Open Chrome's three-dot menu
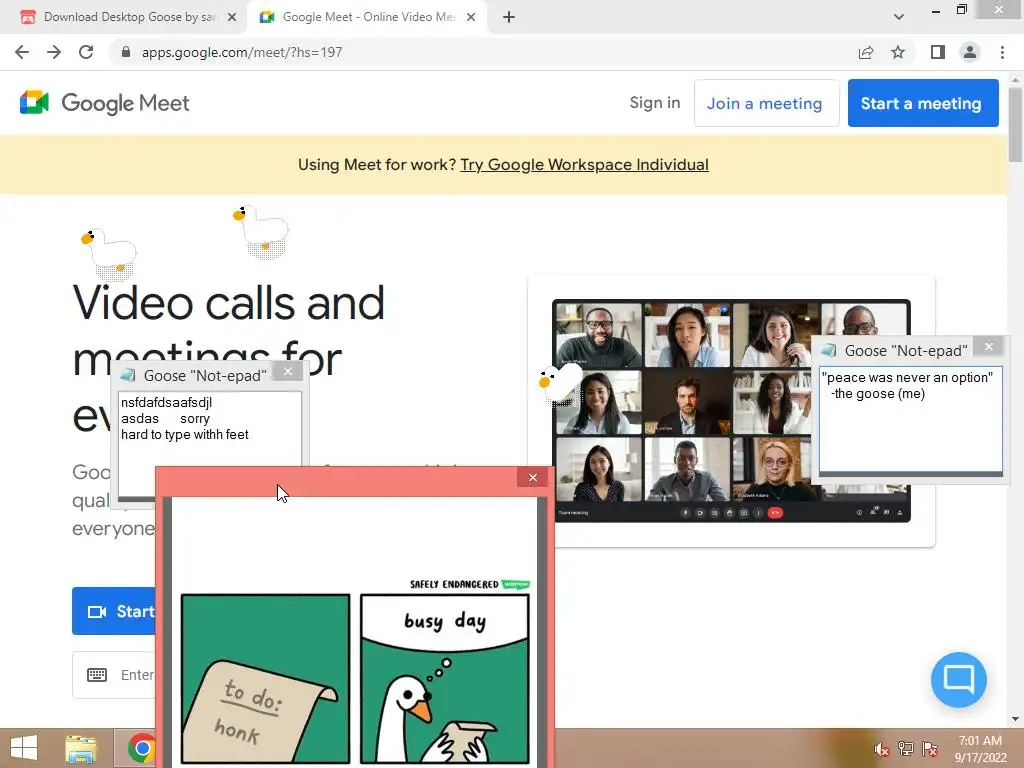The image size is (1024, 768). (x=1002, y=52)
